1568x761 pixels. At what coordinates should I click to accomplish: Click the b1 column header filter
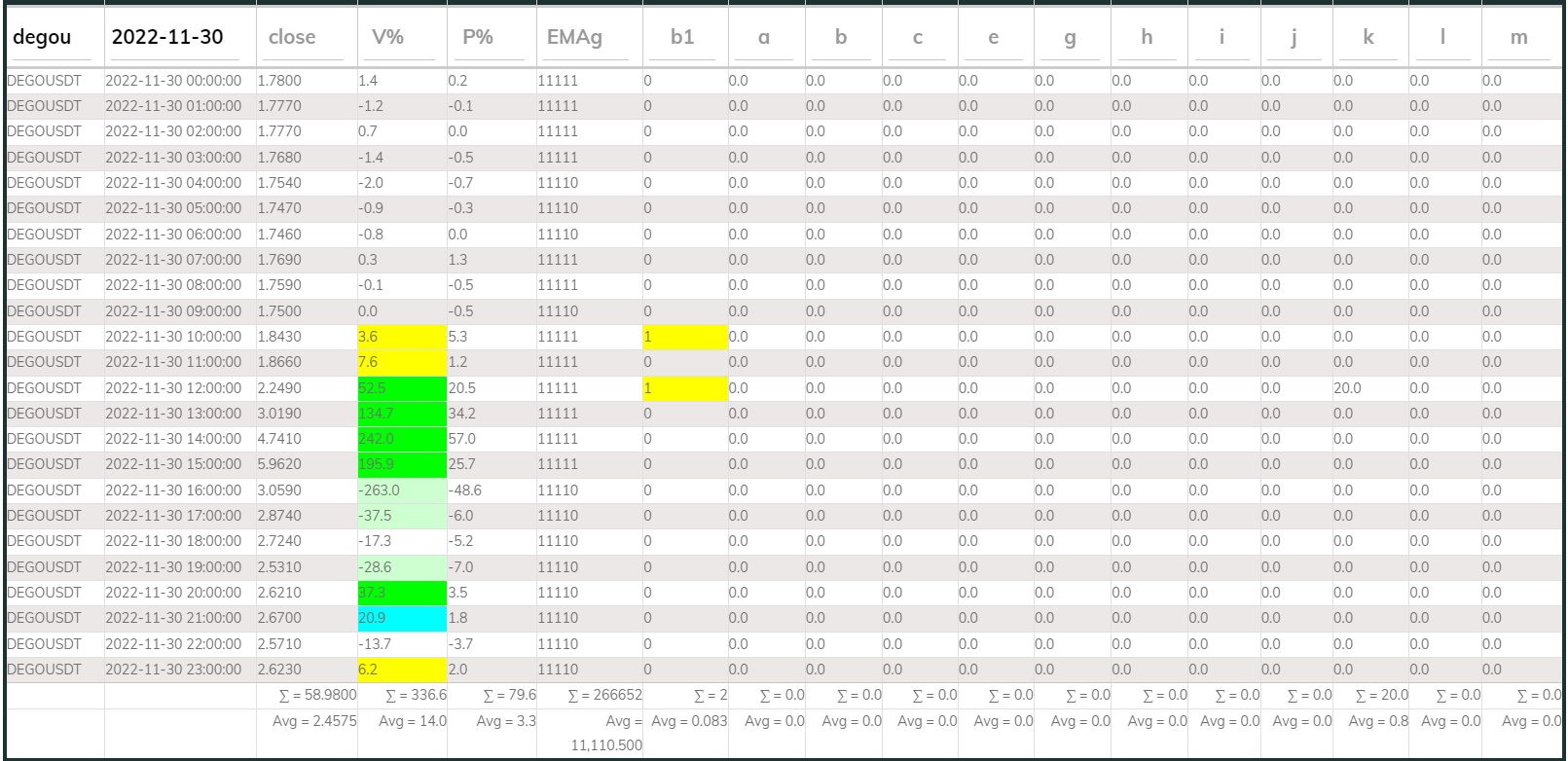(x=684, y=38)
